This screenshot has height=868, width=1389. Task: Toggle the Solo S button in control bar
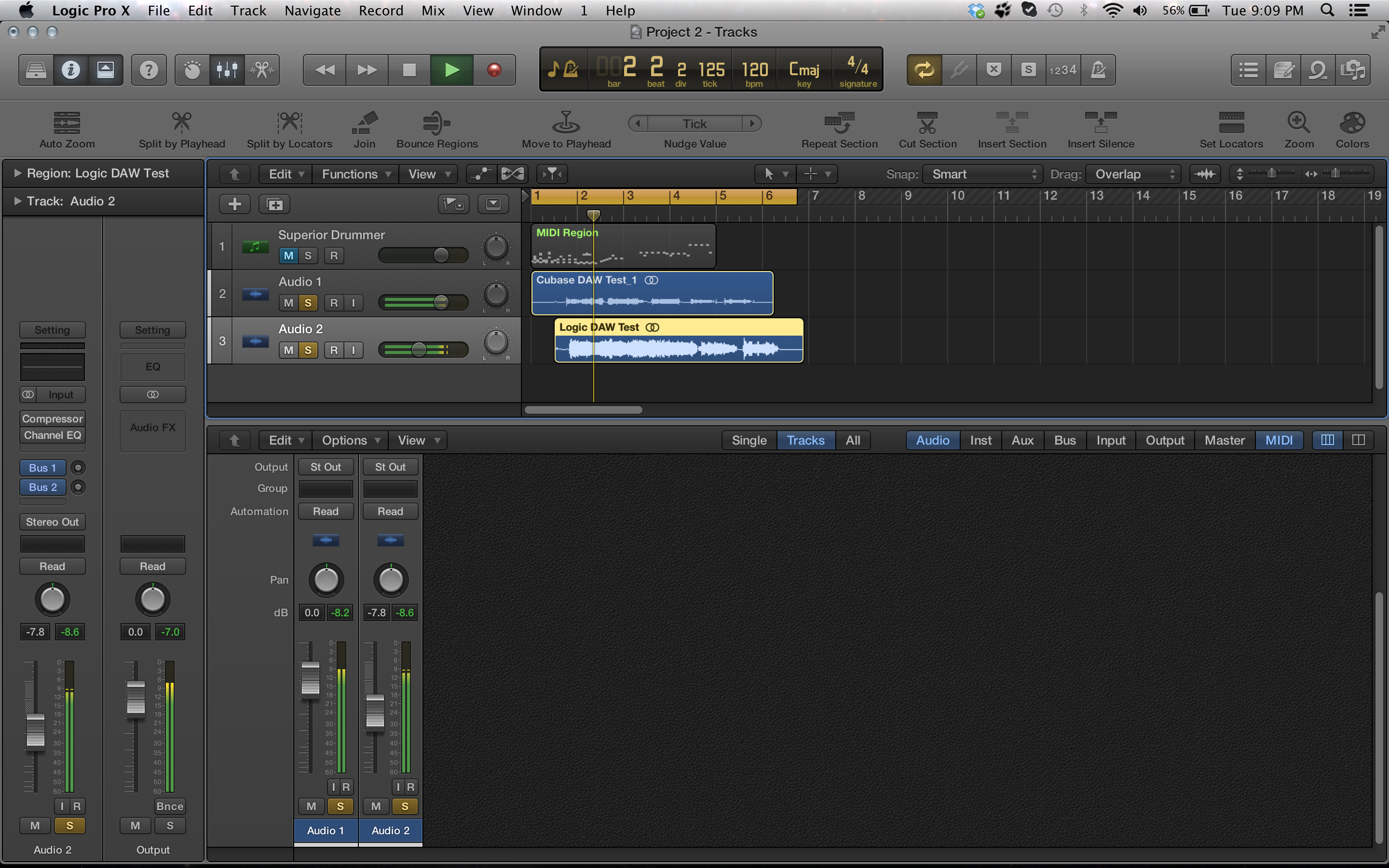pos(1029,70)
